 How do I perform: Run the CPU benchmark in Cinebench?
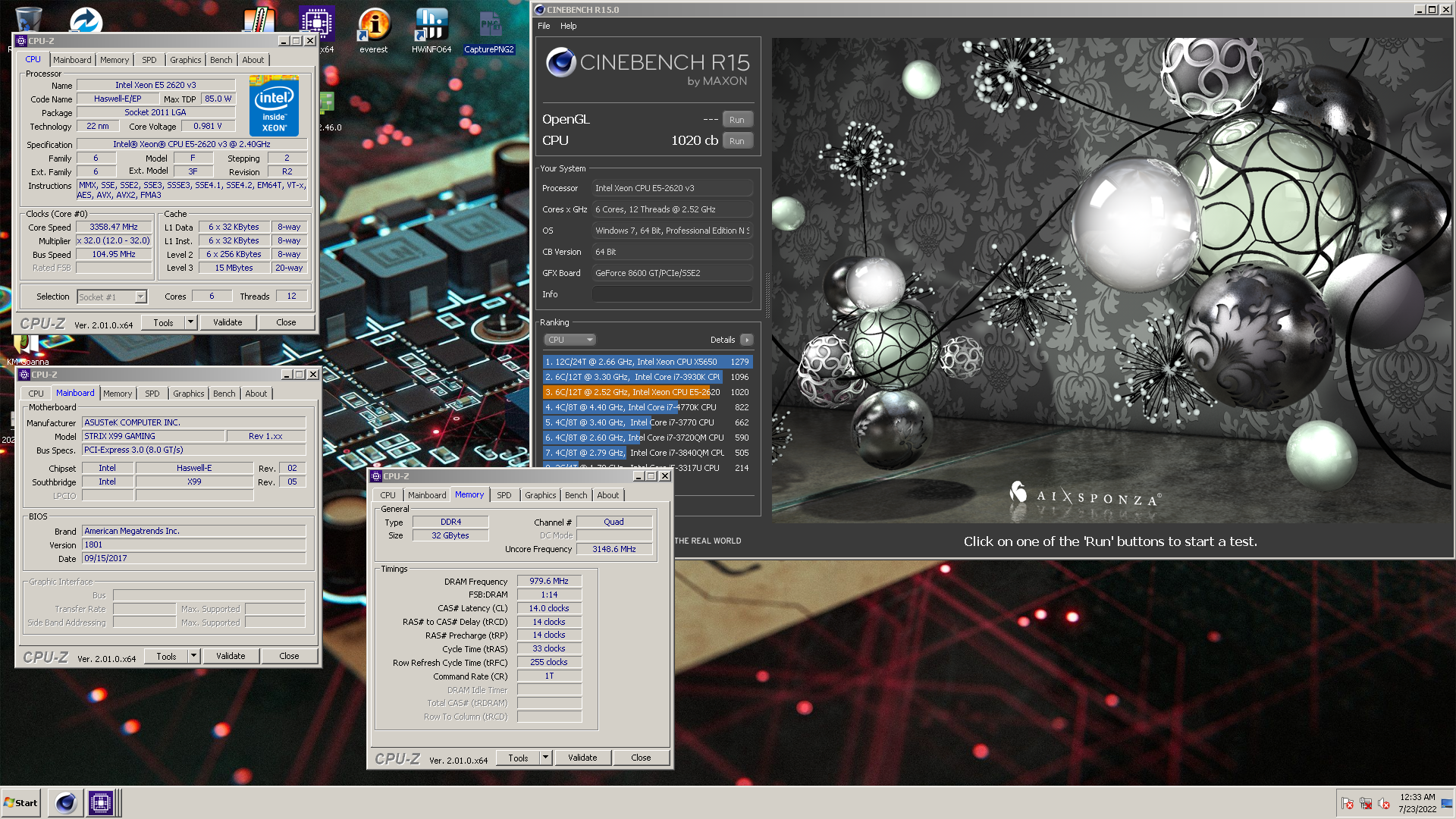coord(737,141)
